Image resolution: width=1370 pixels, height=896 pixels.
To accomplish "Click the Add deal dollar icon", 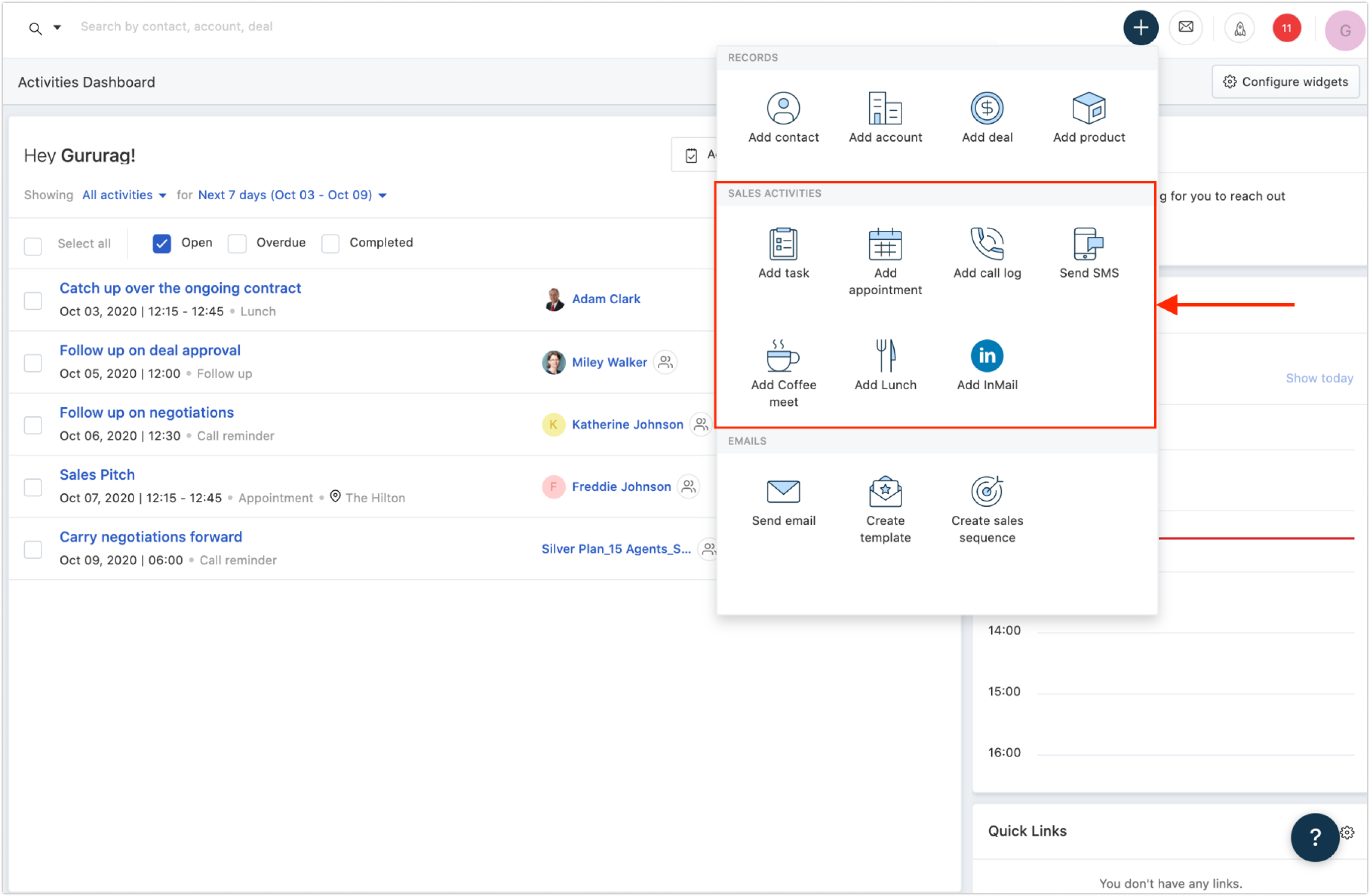I will point(987,108).
